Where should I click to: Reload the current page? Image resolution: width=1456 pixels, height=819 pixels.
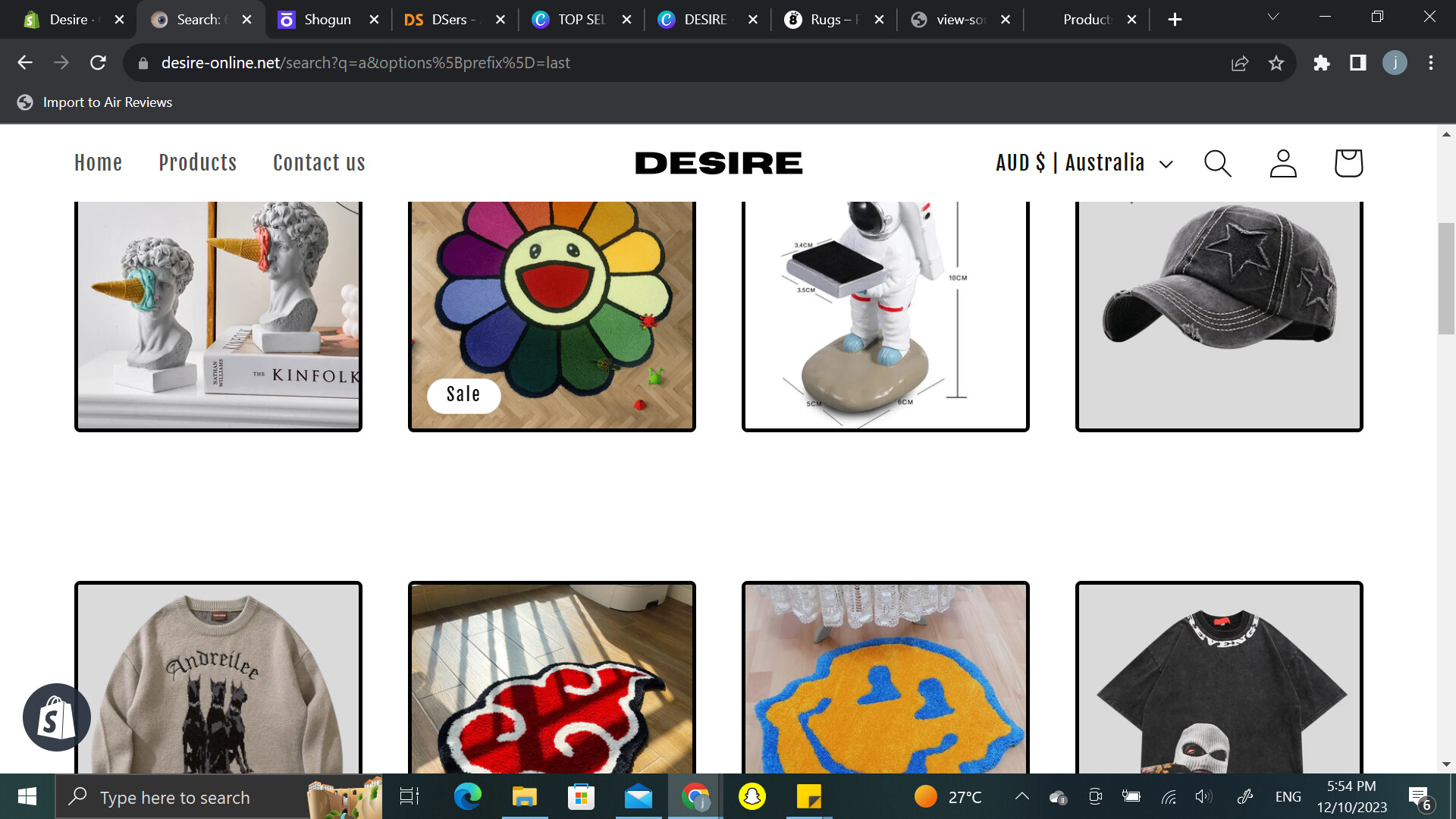click(x=98, y=63)
